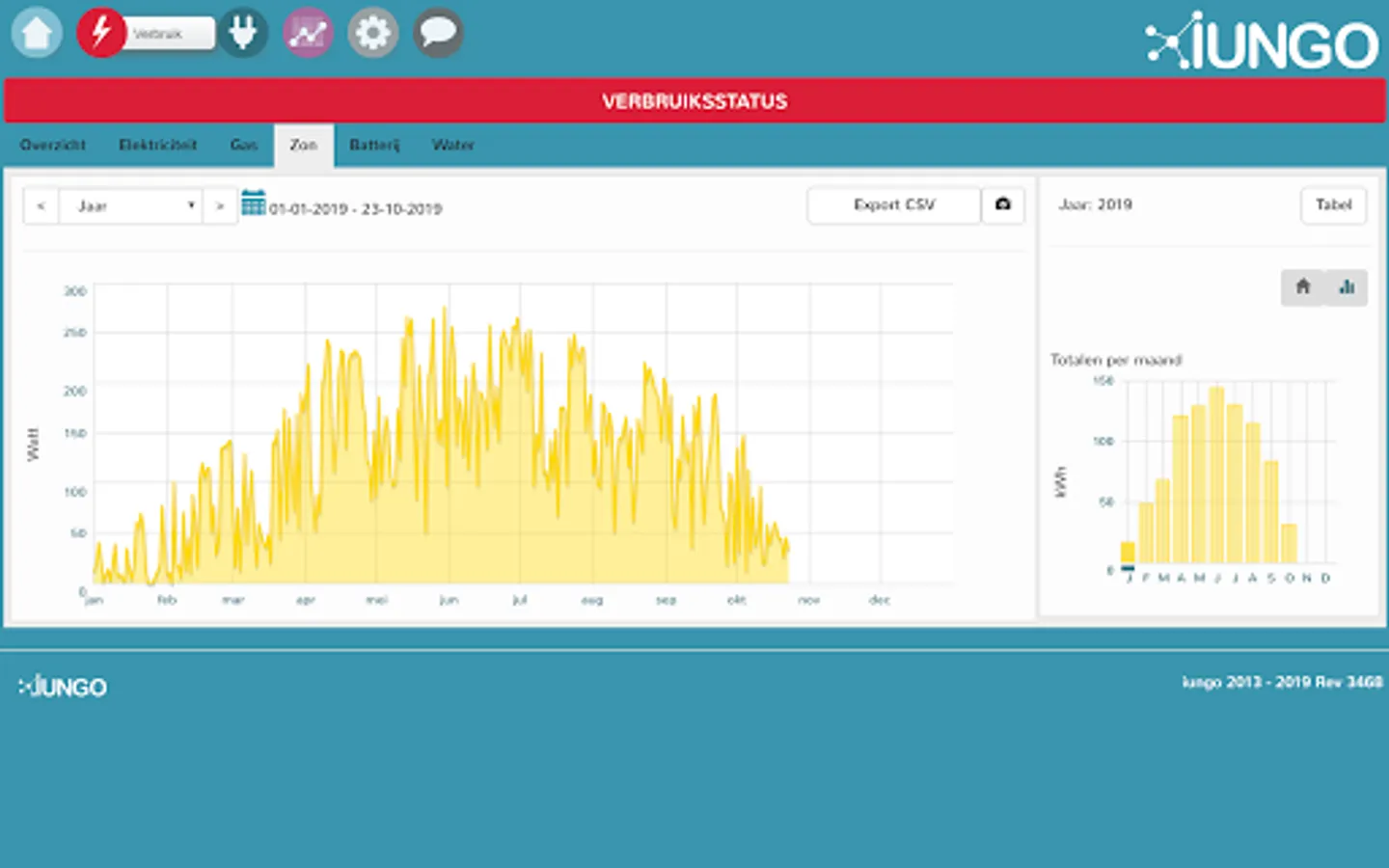The image size is (1389, 868).
Task: Select the house icon view toggle
Action: tap(1303, 287)
